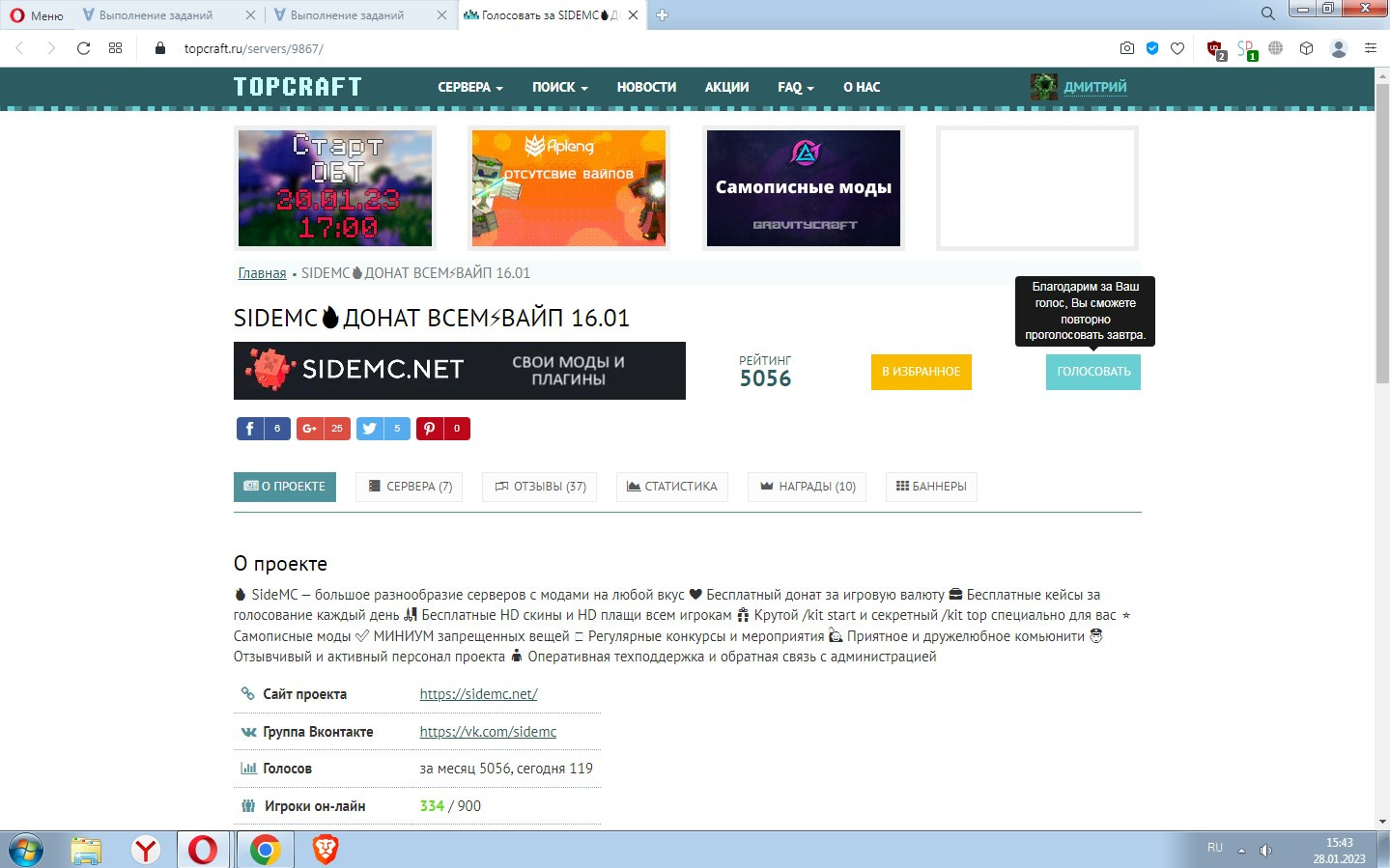Click the SIDEMC.NET server banner

tap(460, 371)
